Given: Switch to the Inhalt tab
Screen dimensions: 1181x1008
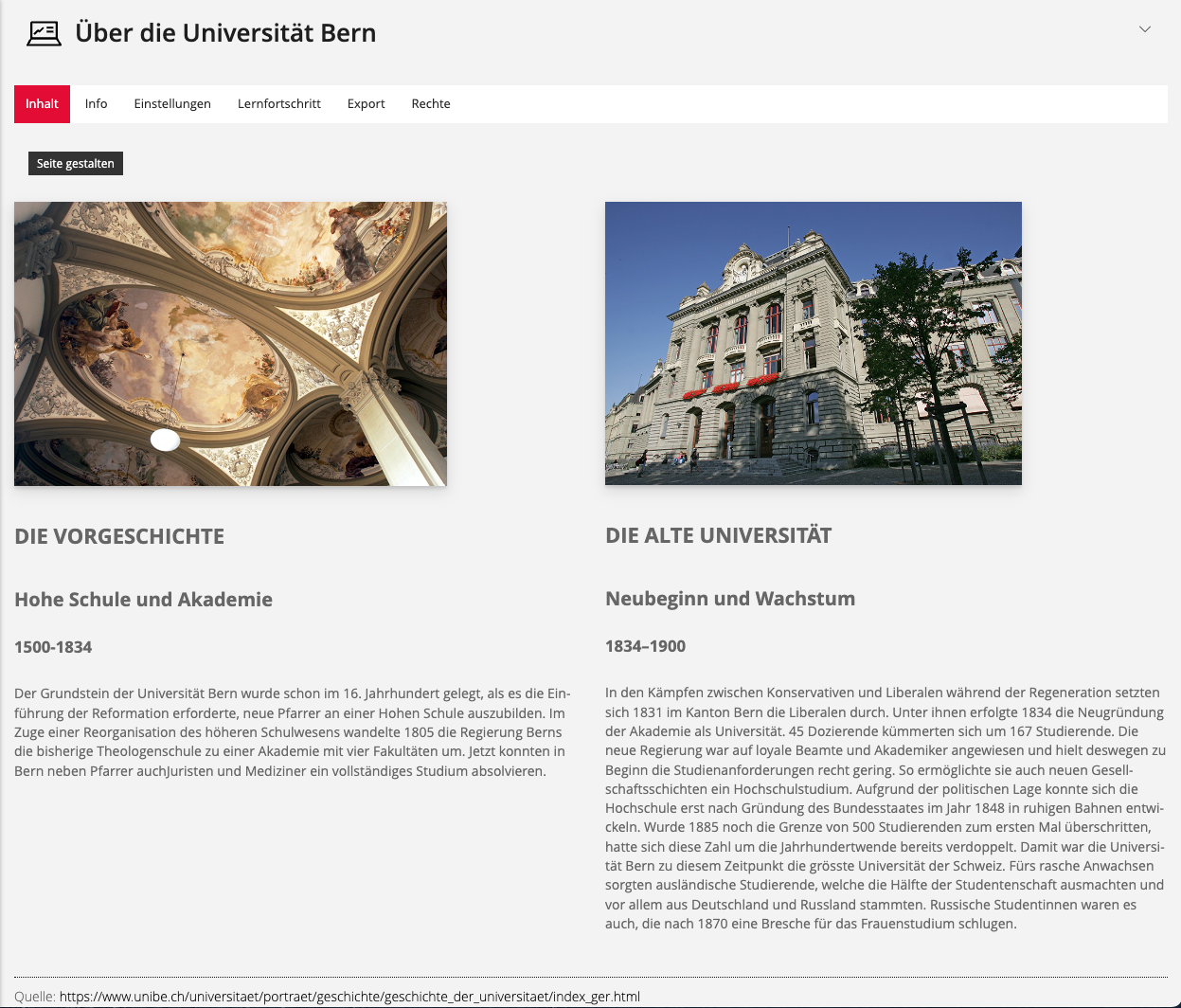Looking at the screenshot, I should (42, 104).
